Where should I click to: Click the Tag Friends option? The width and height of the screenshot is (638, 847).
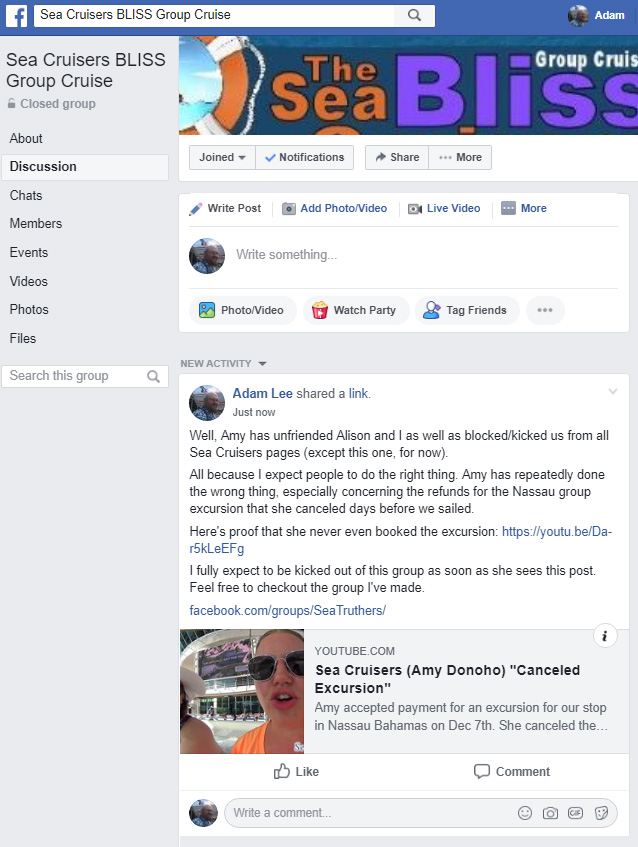[x=467, y=310]
